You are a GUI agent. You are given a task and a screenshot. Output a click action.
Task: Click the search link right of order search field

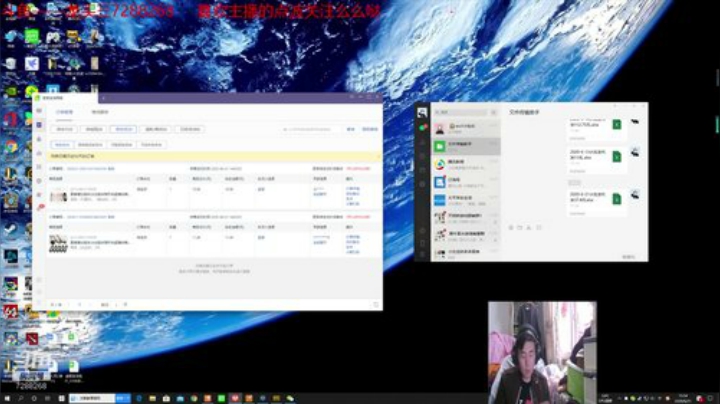tap(351, 129)
